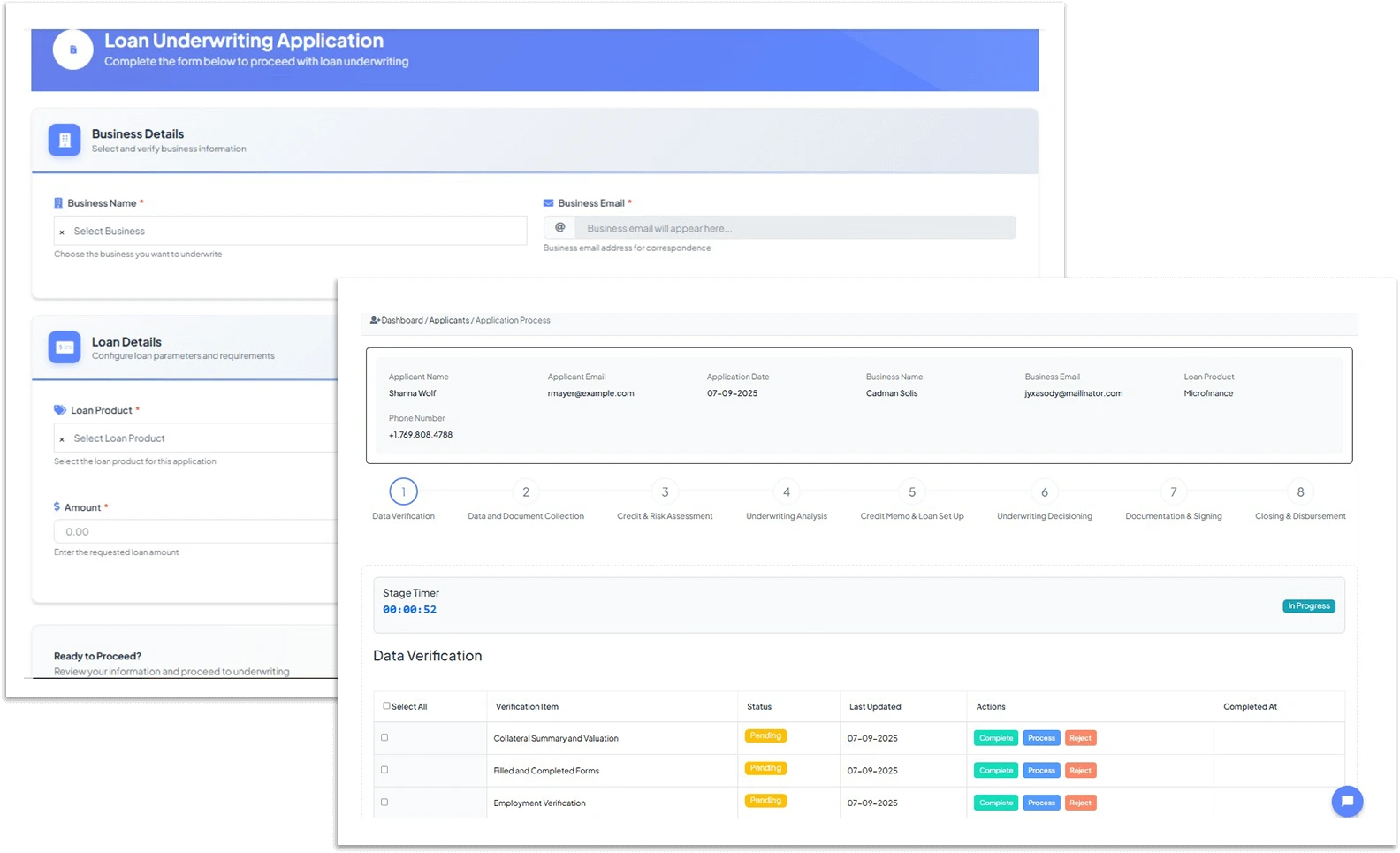The width and height of the screenshot is (1400, 853).
Task: Click the Loan Details card icon
Action: (x=65, y=347)
